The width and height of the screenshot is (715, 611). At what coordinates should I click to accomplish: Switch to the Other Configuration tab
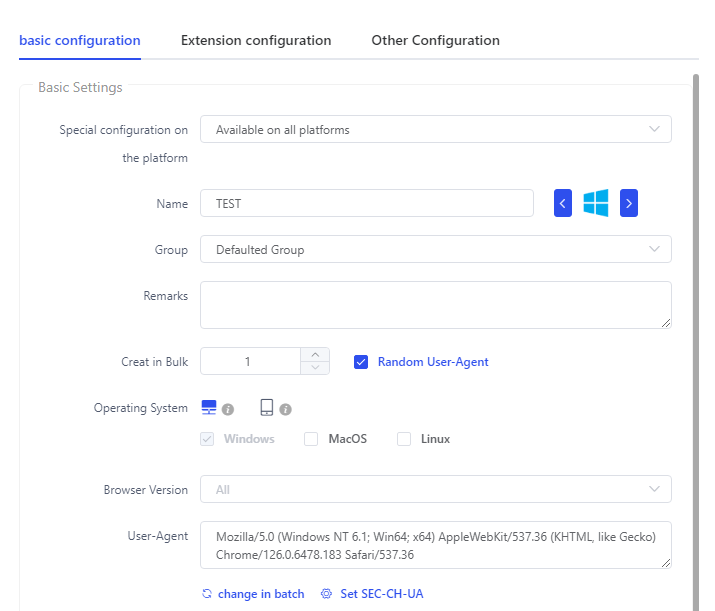[x=435, y=41]
